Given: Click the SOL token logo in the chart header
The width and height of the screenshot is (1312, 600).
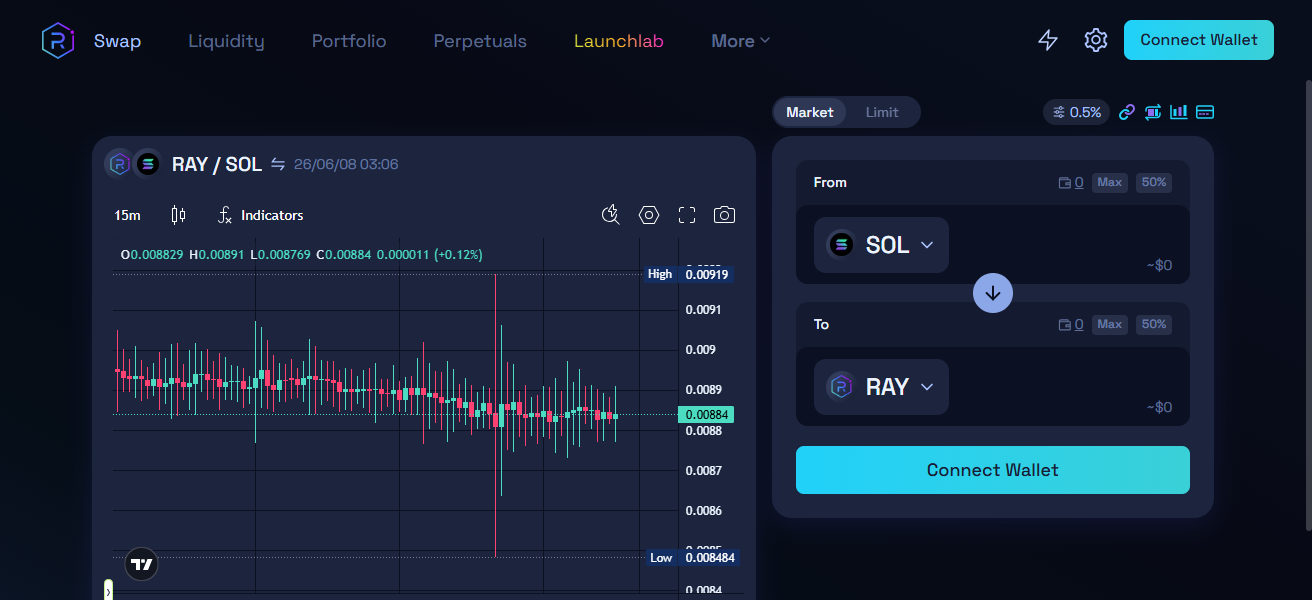Looking at the screenshot, I should (147, 163).
